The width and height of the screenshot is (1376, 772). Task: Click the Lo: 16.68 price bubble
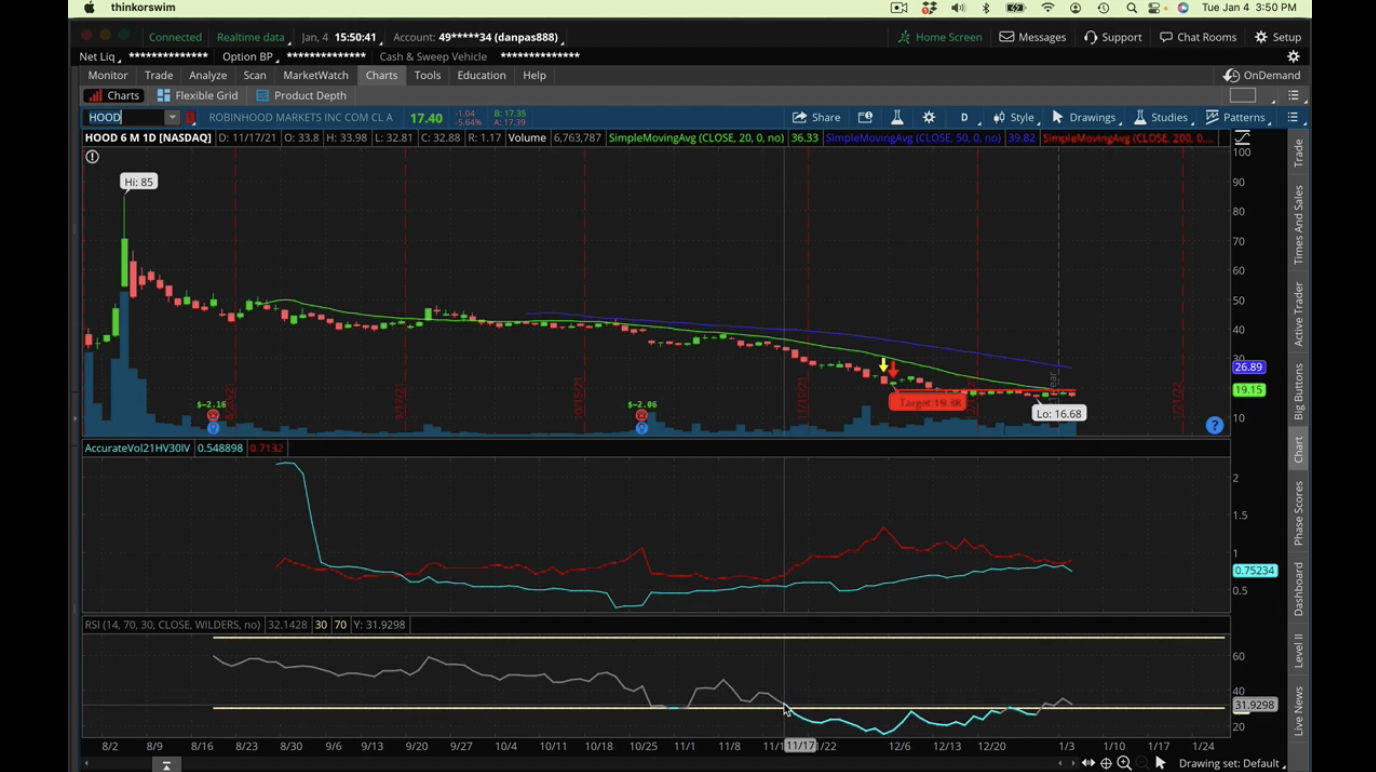pyautogui.click(x=1059, y=413)
